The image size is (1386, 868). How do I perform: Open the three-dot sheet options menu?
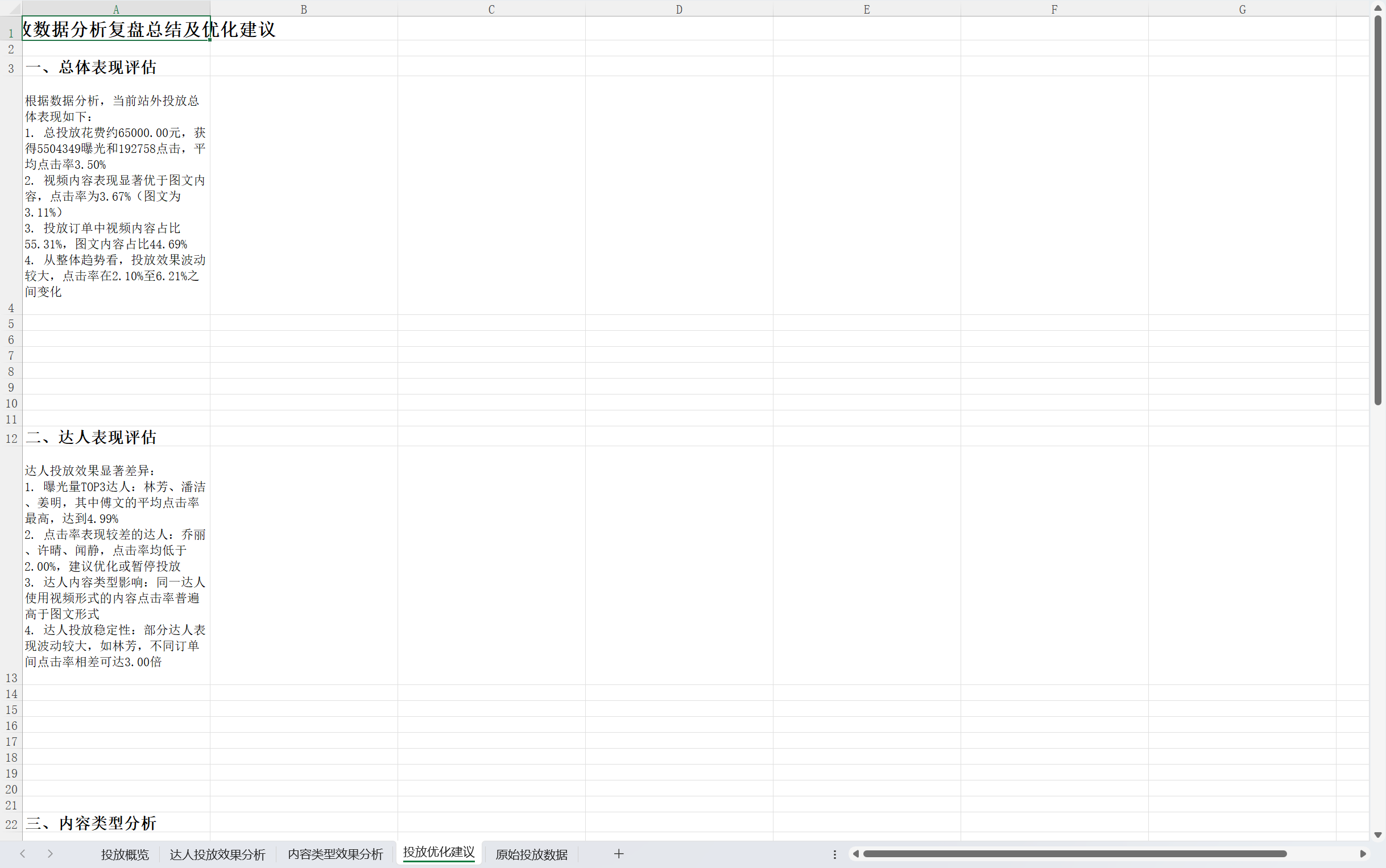pyautogui.click(x=834, y=854)
